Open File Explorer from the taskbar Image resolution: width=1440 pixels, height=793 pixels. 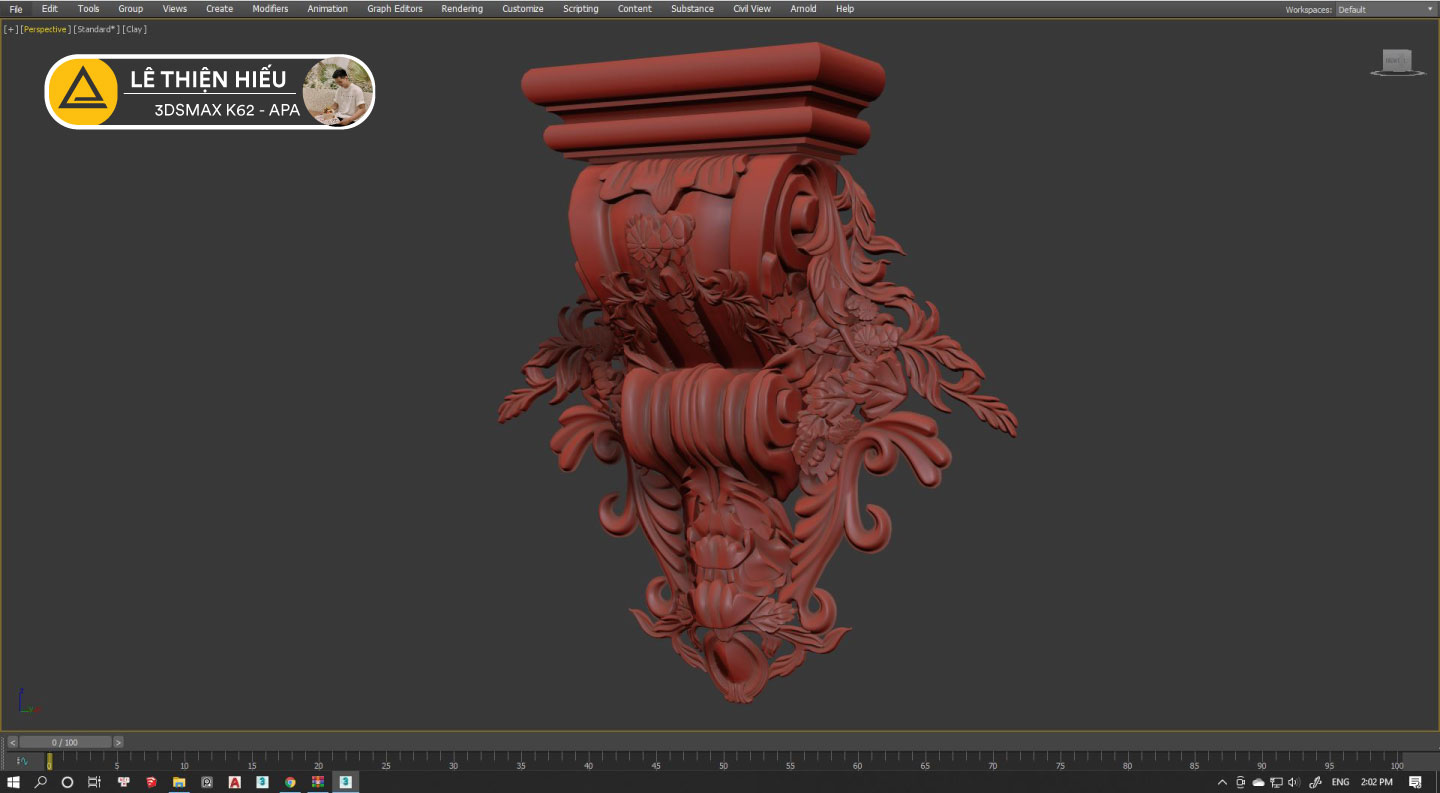coord(179,782)
